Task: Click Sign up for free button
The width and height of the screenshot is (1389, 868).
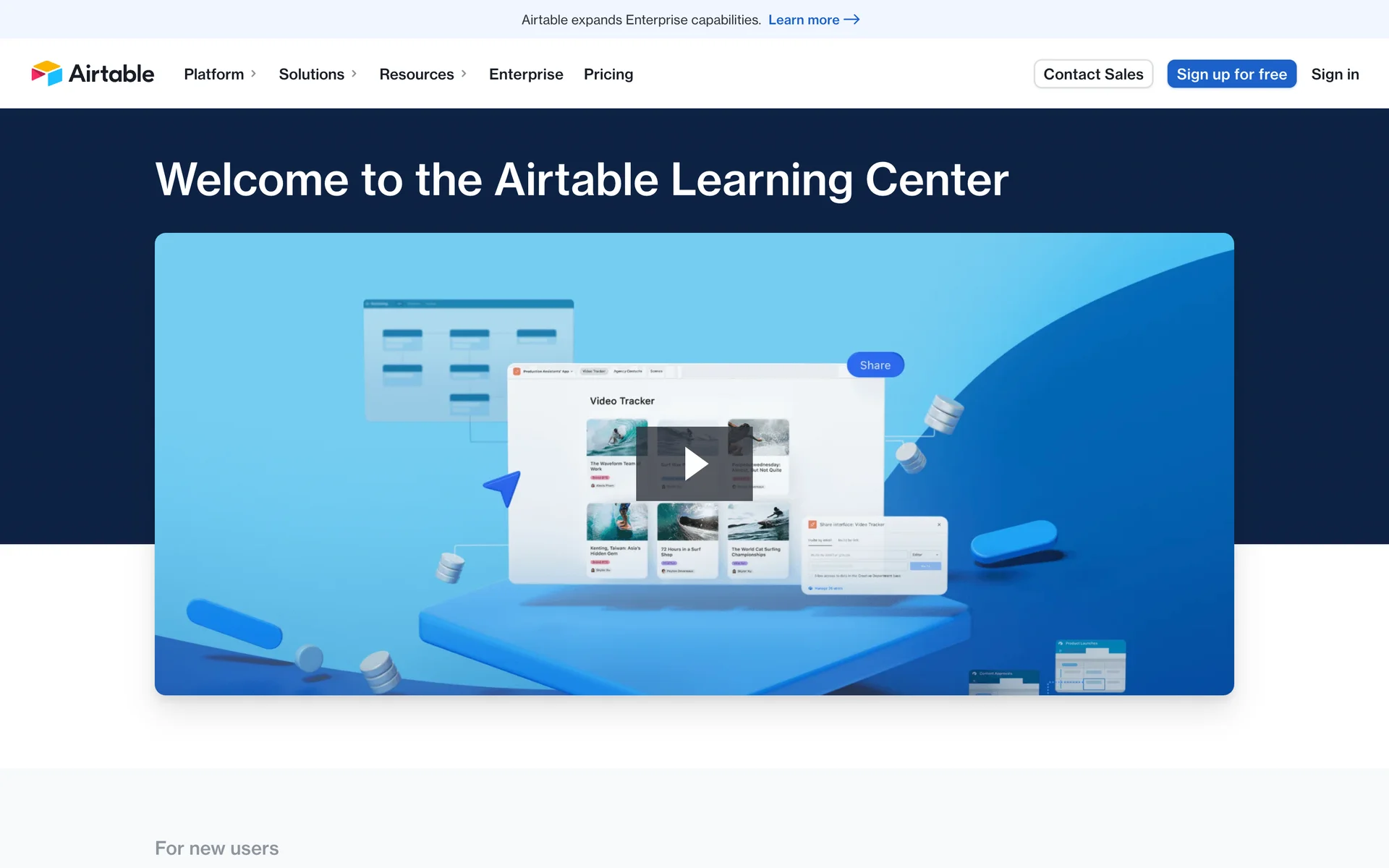Action: 1231,74
